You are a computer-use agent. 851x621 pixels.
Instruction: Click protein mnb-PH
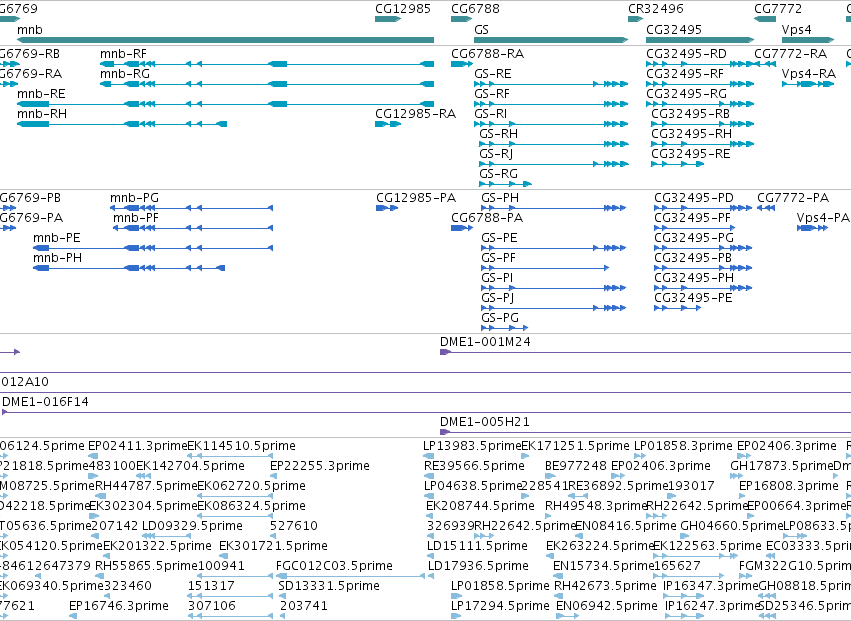[x=129, y=268]
